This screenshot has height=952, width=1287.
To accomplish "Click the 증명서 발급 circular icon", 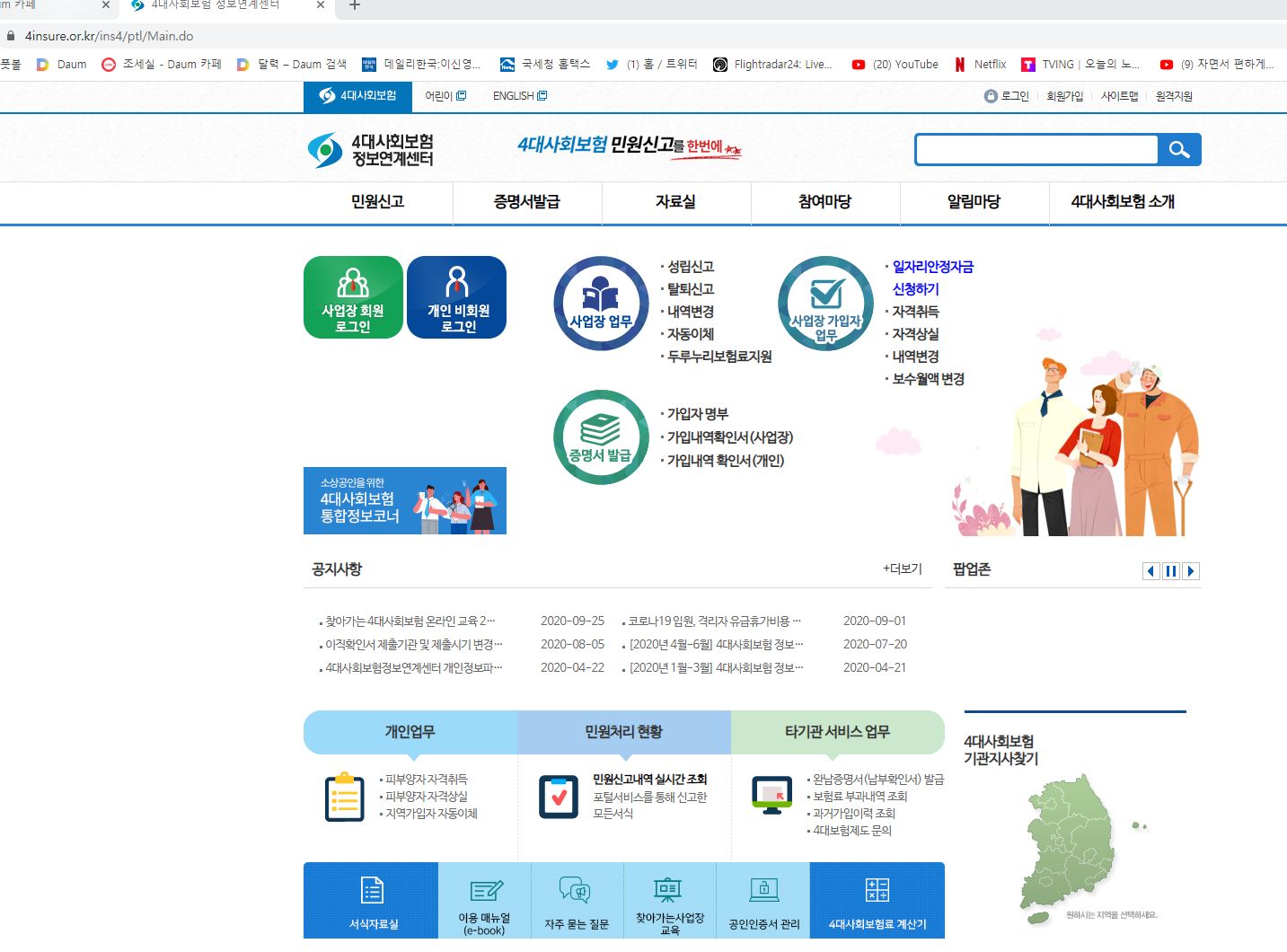I will click(601, 437).
